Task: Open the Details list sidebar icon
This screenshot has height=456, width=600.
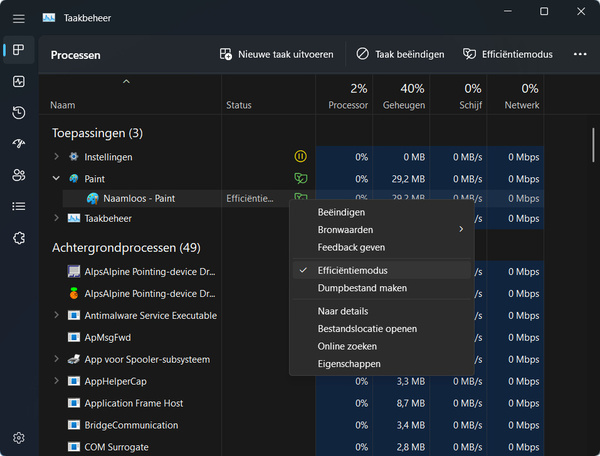Action: [x=18, y=206]
